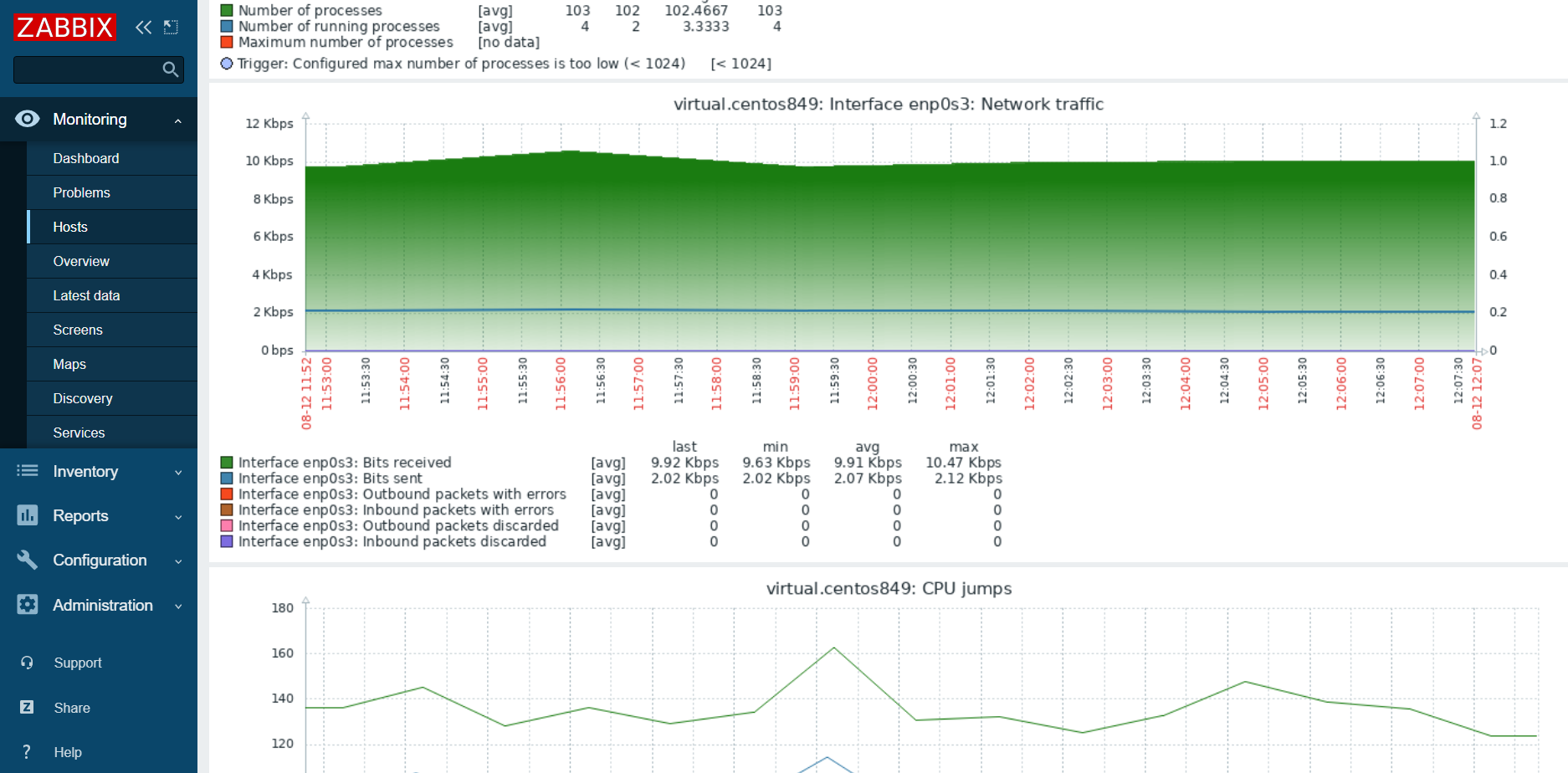1568x773 pixels.
Task: Click the Reports bar-chart icon
Action: click(x=27, y=515)
